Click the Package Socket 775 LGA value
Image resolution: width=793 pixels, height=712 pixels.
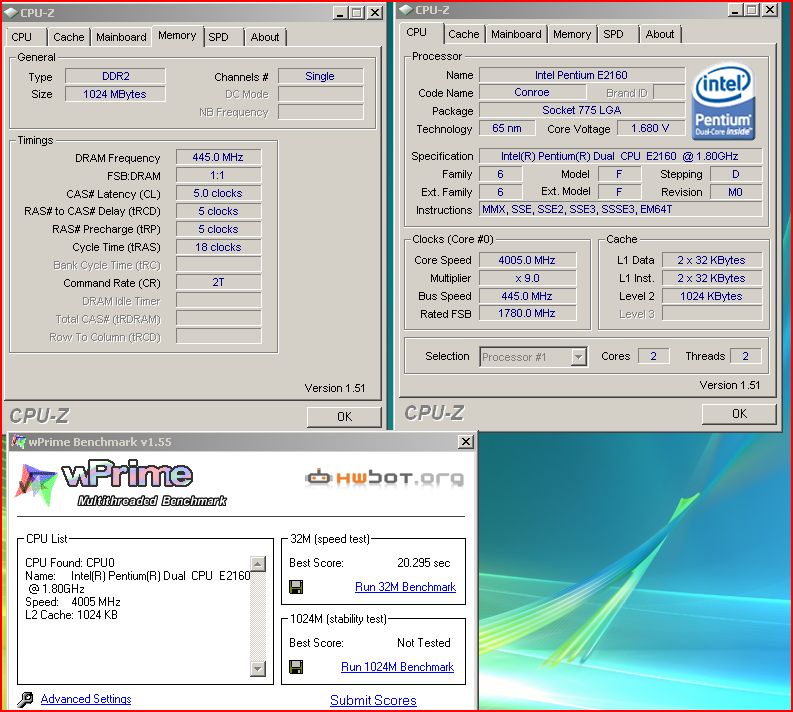pyautogui.click(x=582, y=110)
